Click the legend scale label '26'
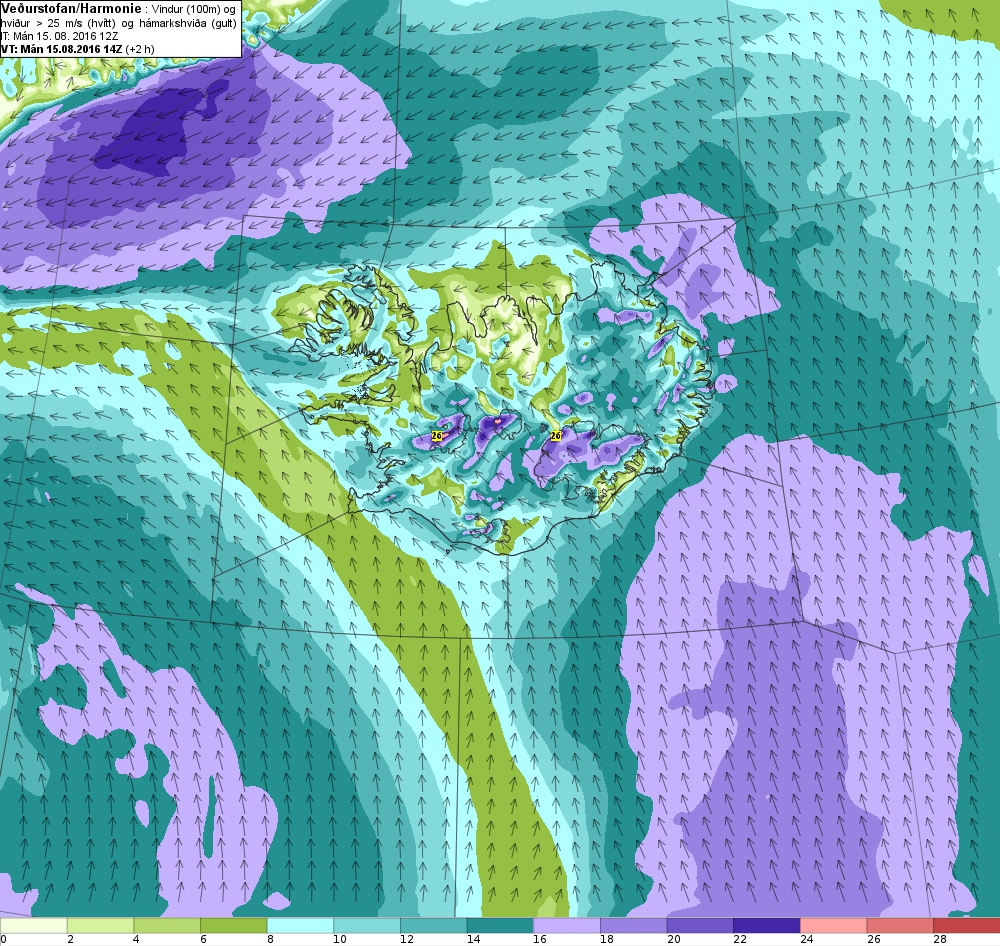Viewport: 1000px width, 946px height. point(873,939)
